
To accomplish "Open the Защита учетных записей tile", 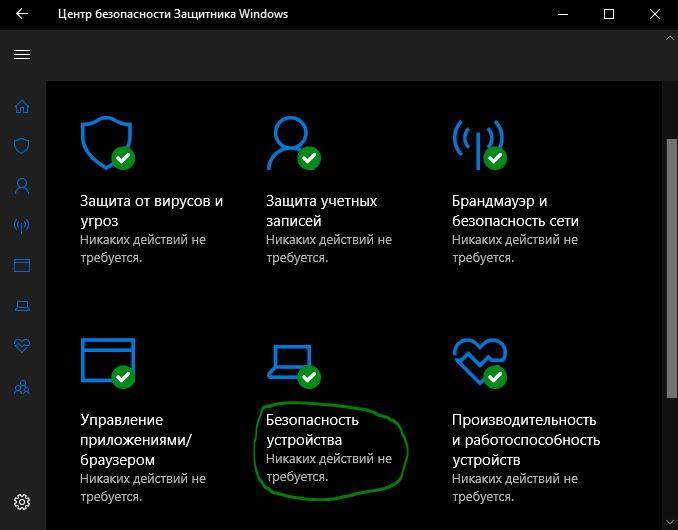I will point(329,190).
